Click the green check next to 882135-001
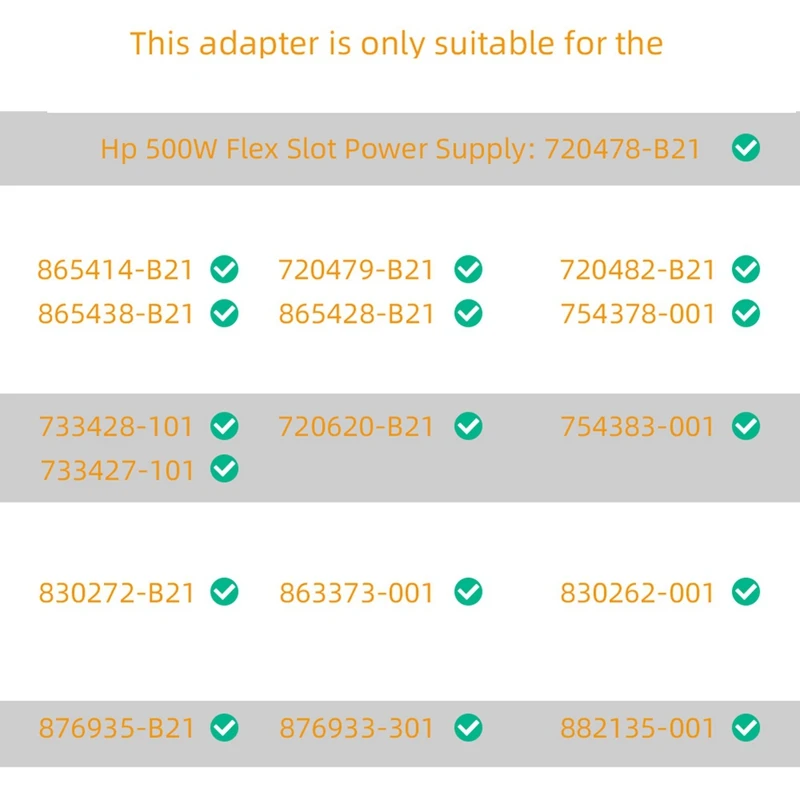 pos(746,728)
